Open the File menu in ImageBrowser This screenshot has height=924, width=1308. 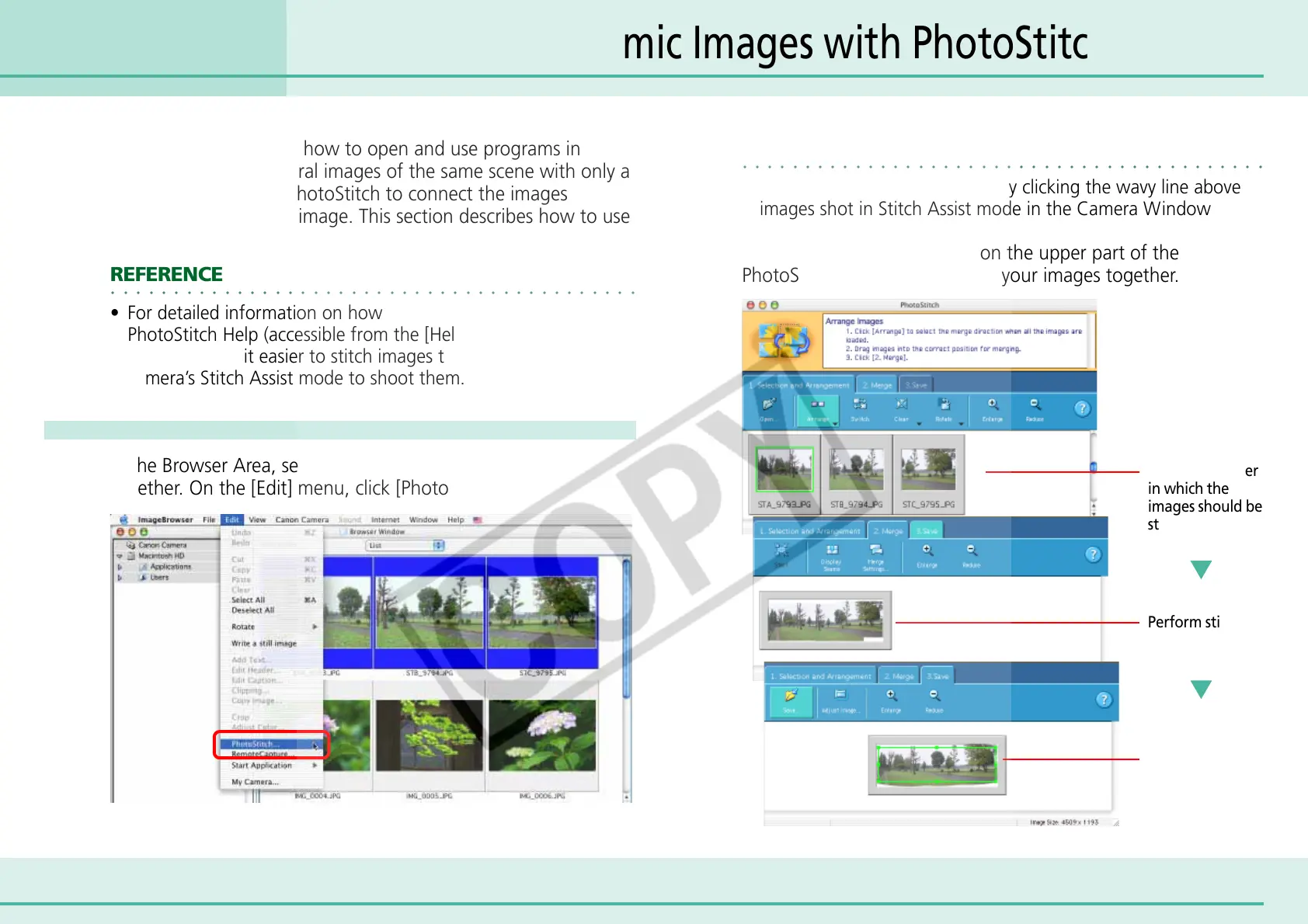coord(209,519)
